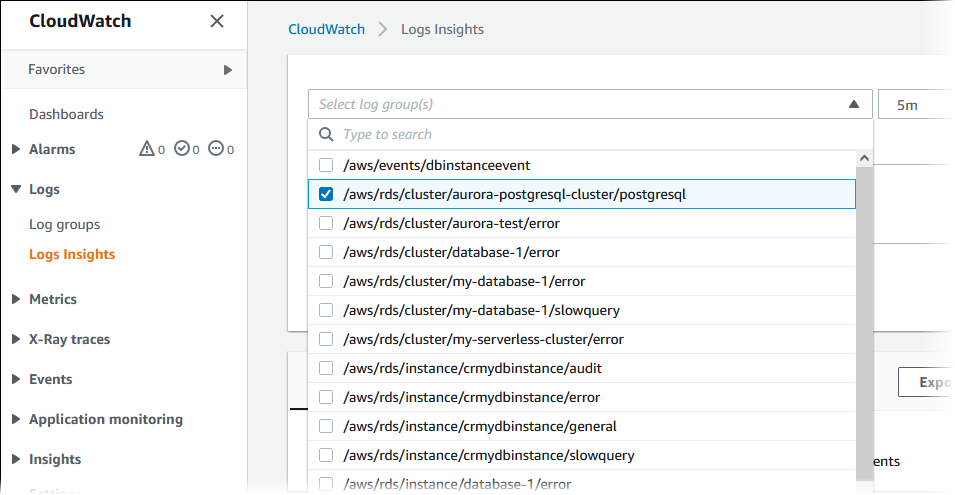
Task: Expand the X-Ray traces section
Action: click(16, 339)
